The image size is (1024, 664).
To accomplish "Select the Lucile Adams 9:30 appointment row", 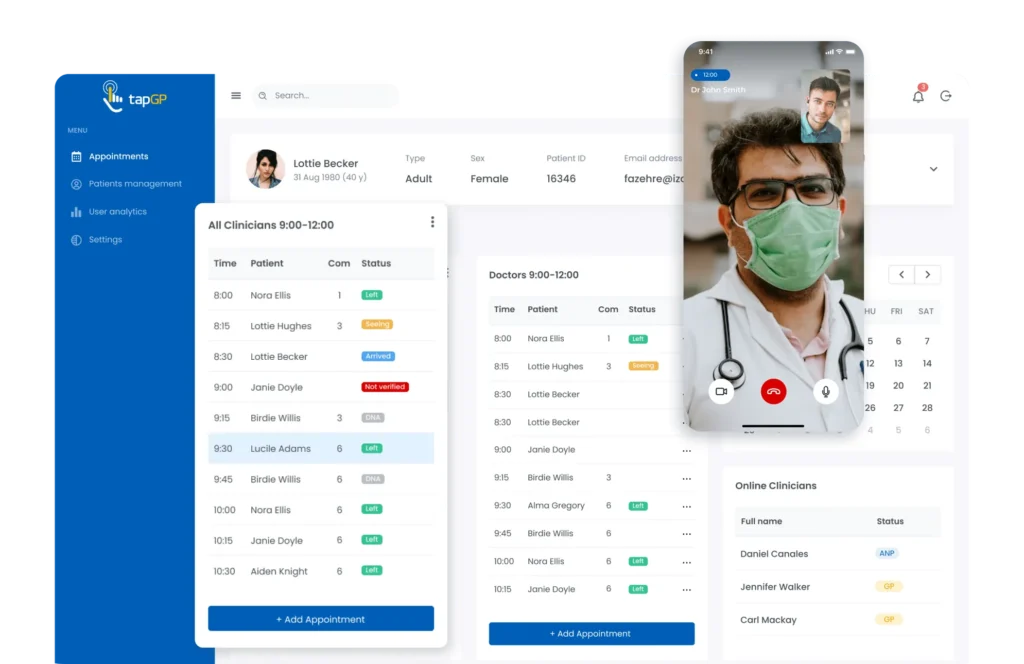I will (x=321, y=449).
